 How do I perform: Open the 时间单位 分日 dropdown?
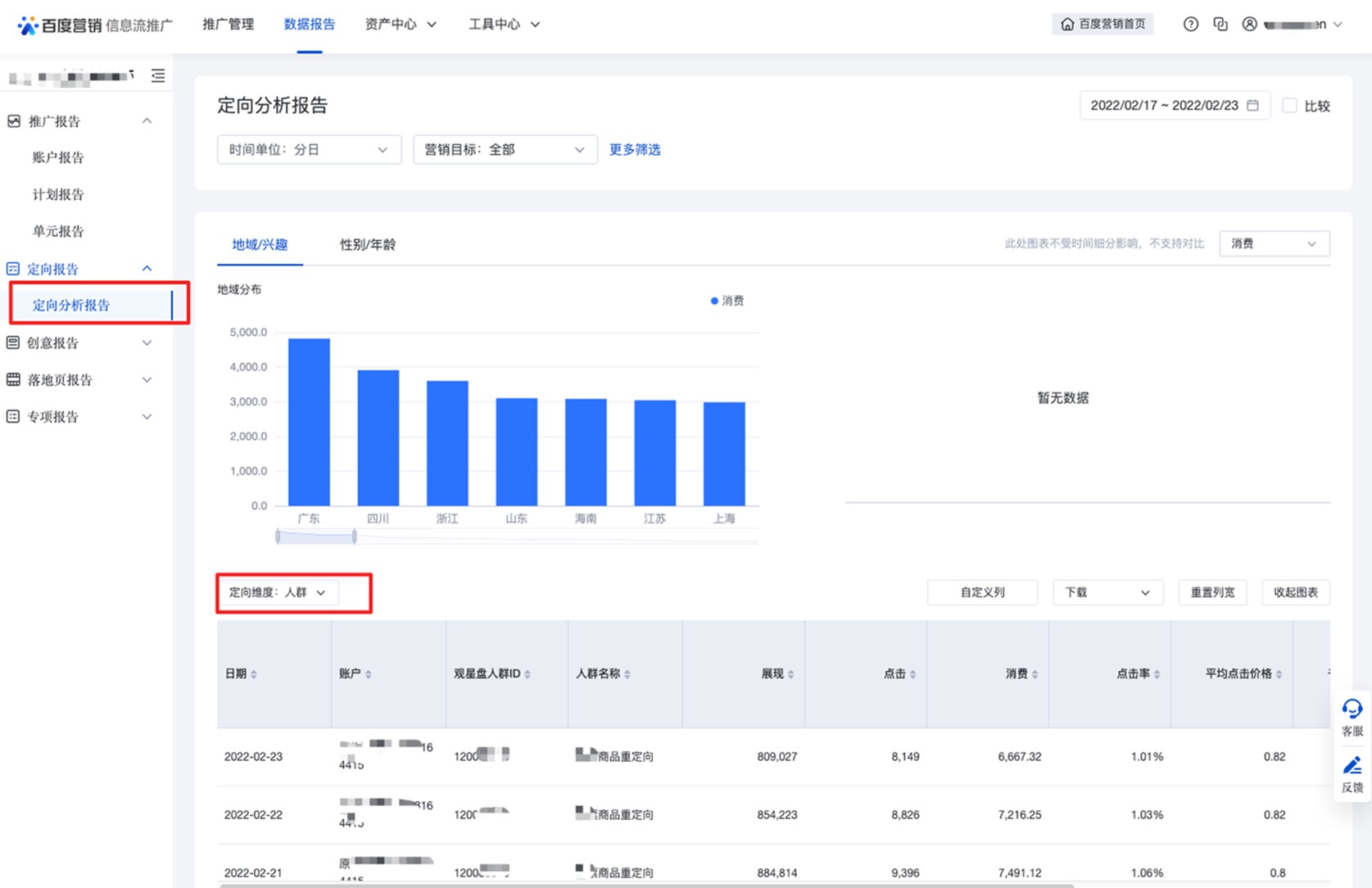tap(309, 150)
